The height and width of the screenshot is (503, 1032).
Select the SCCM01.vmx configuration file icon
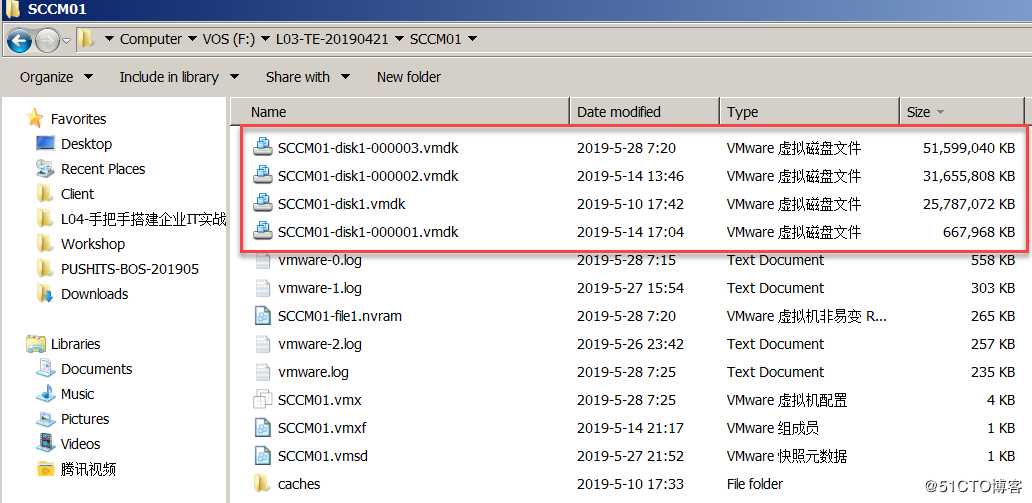(263, 400)
